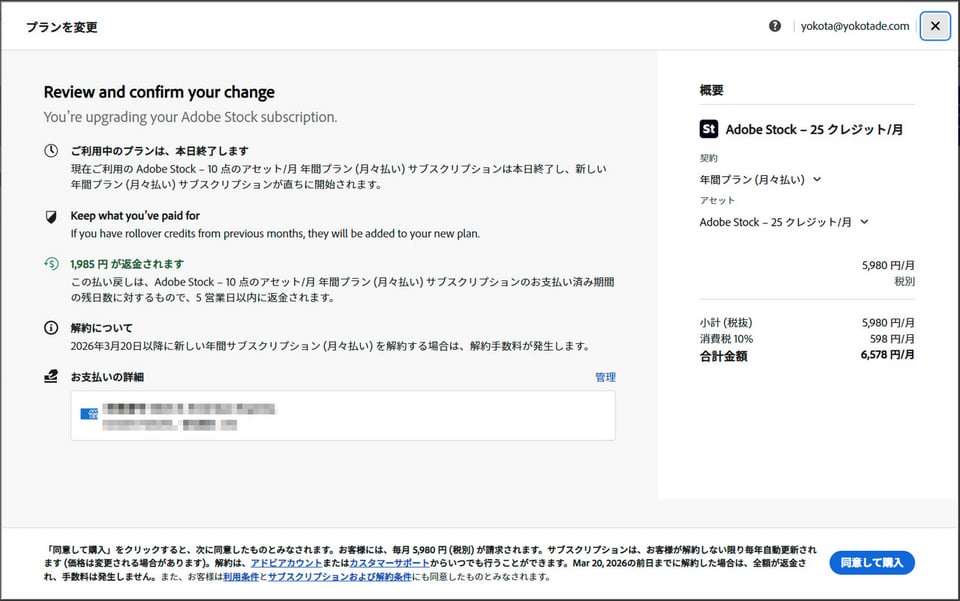Click the 管理 link for payment

click(605, 377)
